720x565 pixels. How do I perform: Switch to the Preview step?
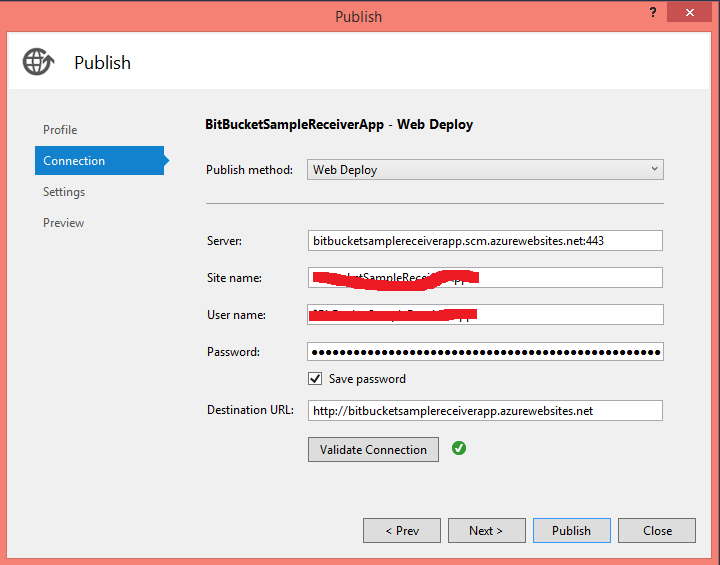(x=63, y=223)
